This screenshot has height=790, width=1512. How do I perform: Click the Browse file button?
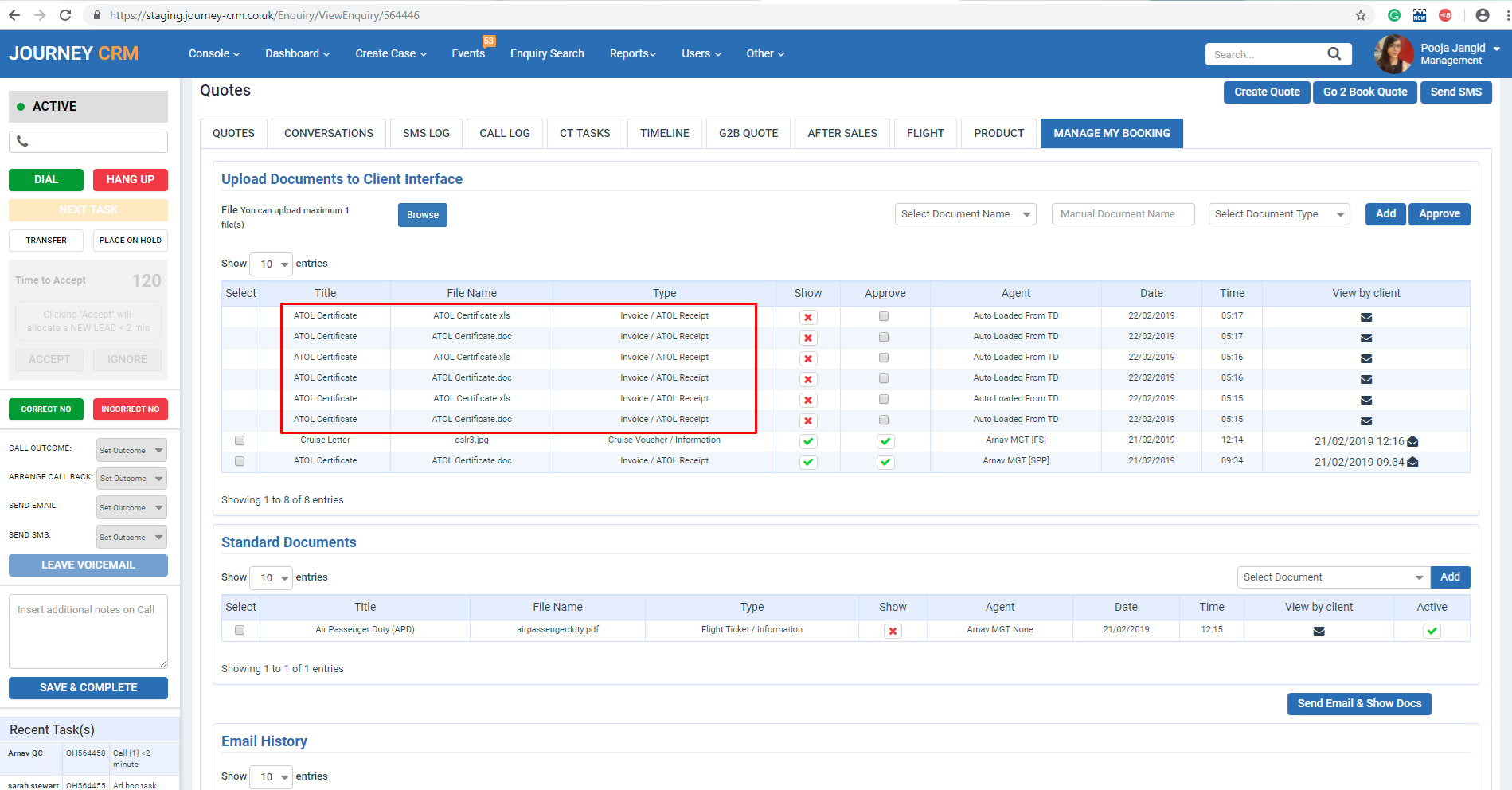(x=422, y=215)
